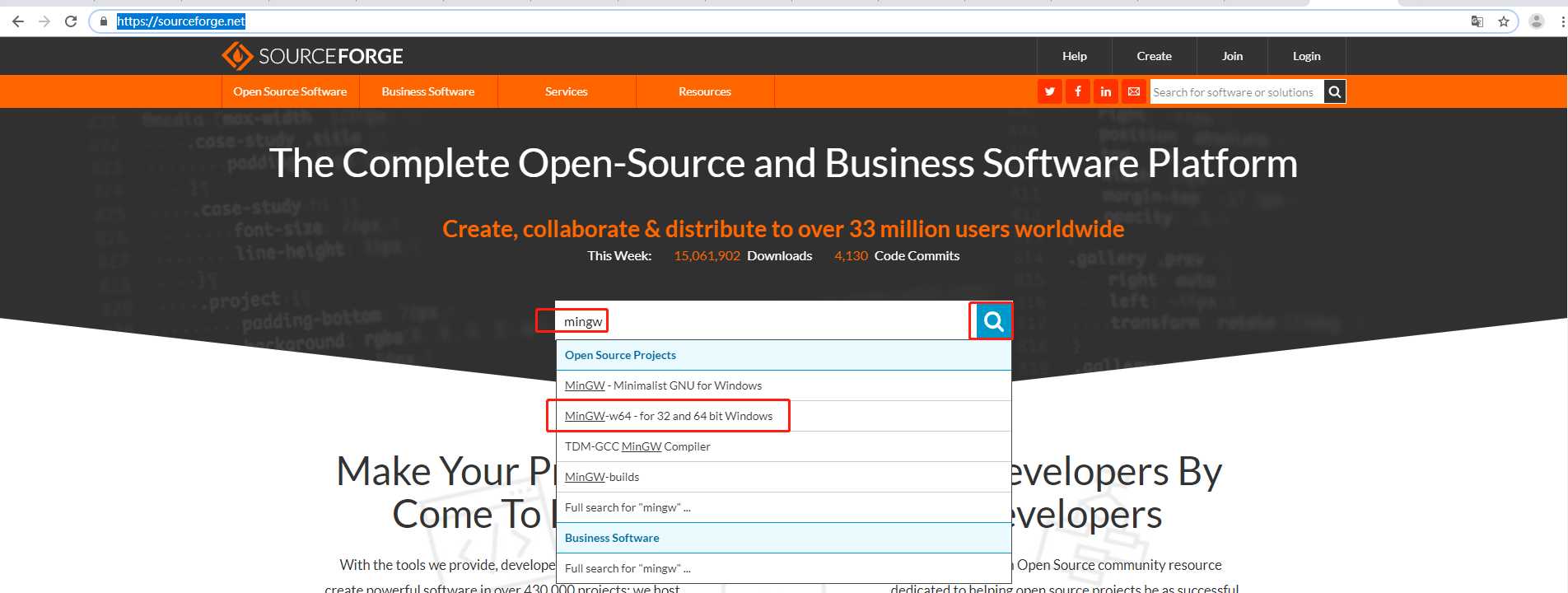
Task: Click the Login link
Action: 1306,56
